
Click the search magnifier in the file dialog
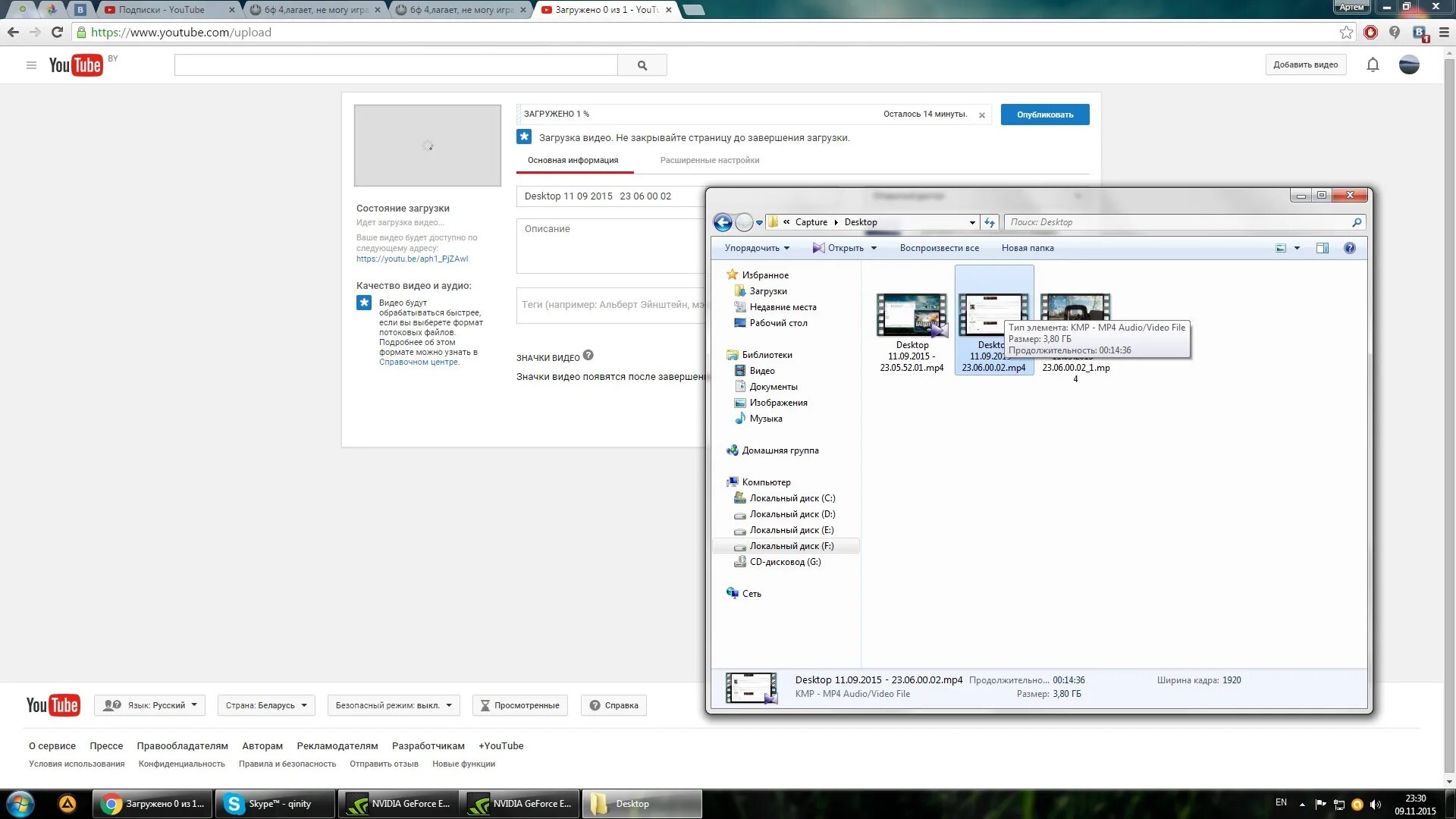(1357, 222)
